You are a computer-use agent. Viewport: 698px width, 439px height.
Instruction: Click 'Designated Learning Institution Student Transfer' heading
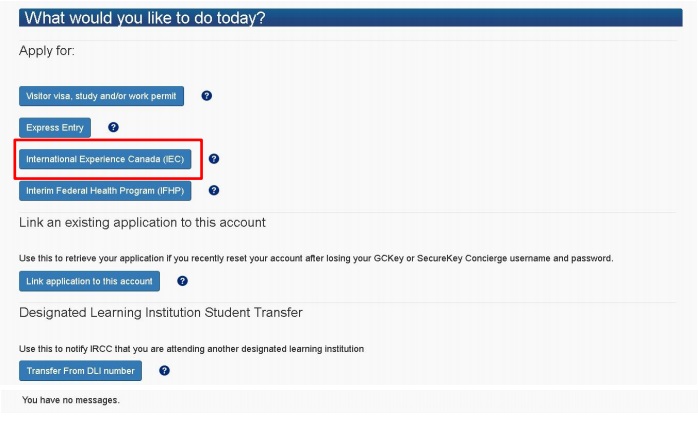coord(161,313)
